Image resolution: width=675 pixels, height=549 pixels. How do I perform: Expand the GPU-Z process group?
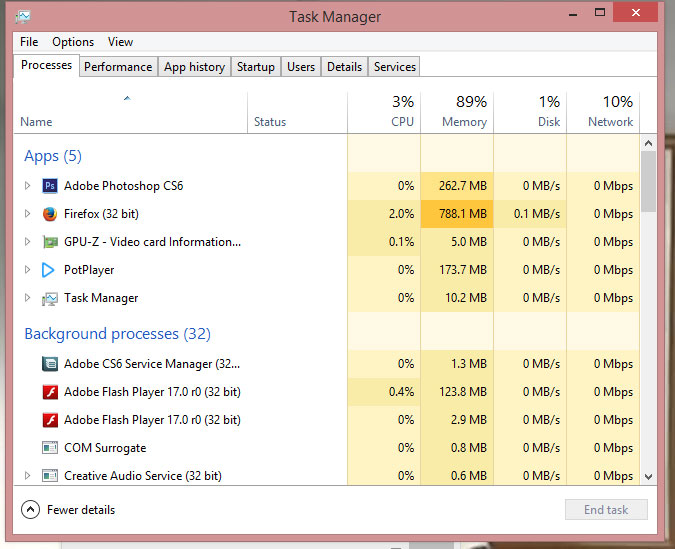click(27, 242)
